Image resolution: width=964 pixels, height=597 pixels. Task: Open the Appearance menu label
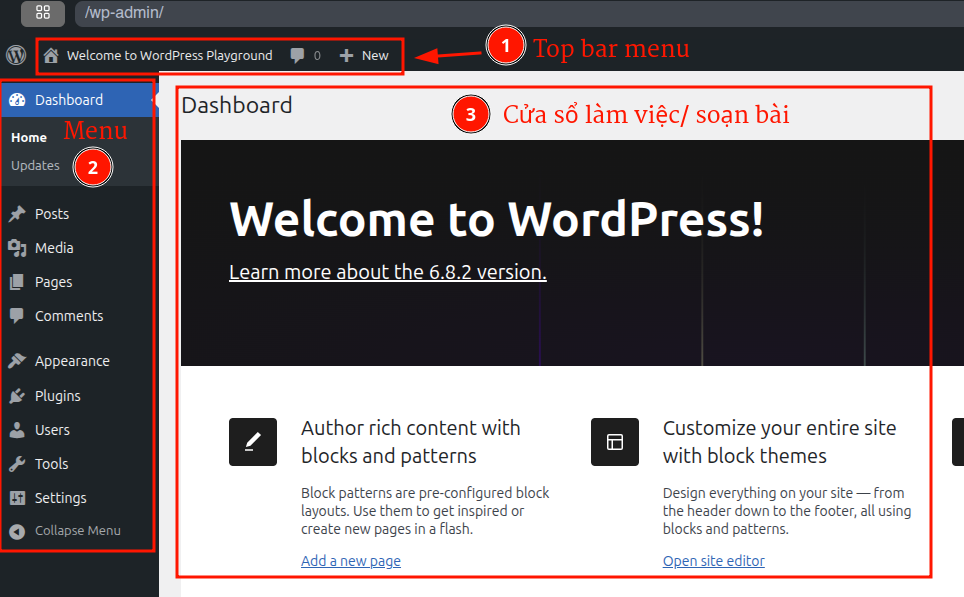coord(72,361)
